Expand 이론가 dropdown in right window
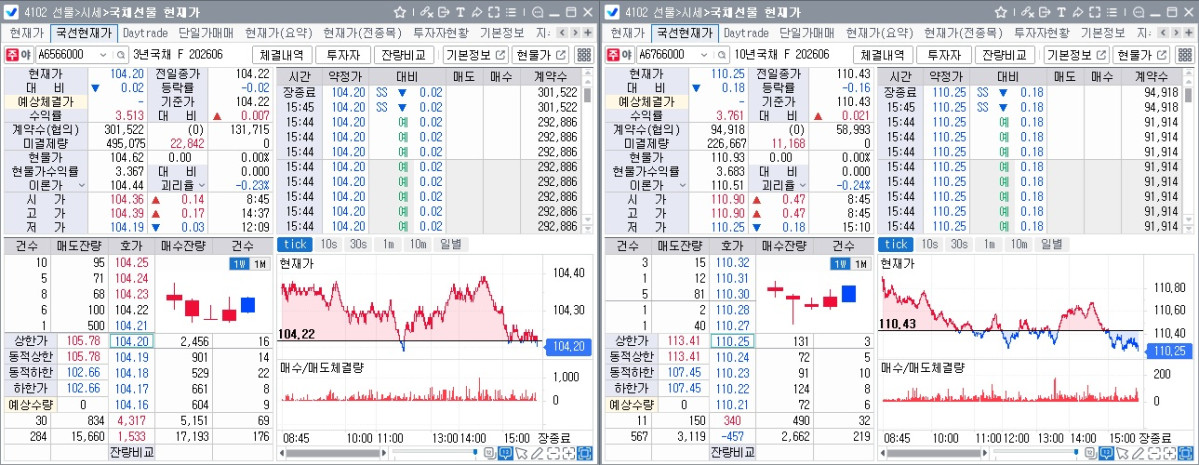Screen dimensions: 1199x465 click(682, 186)
